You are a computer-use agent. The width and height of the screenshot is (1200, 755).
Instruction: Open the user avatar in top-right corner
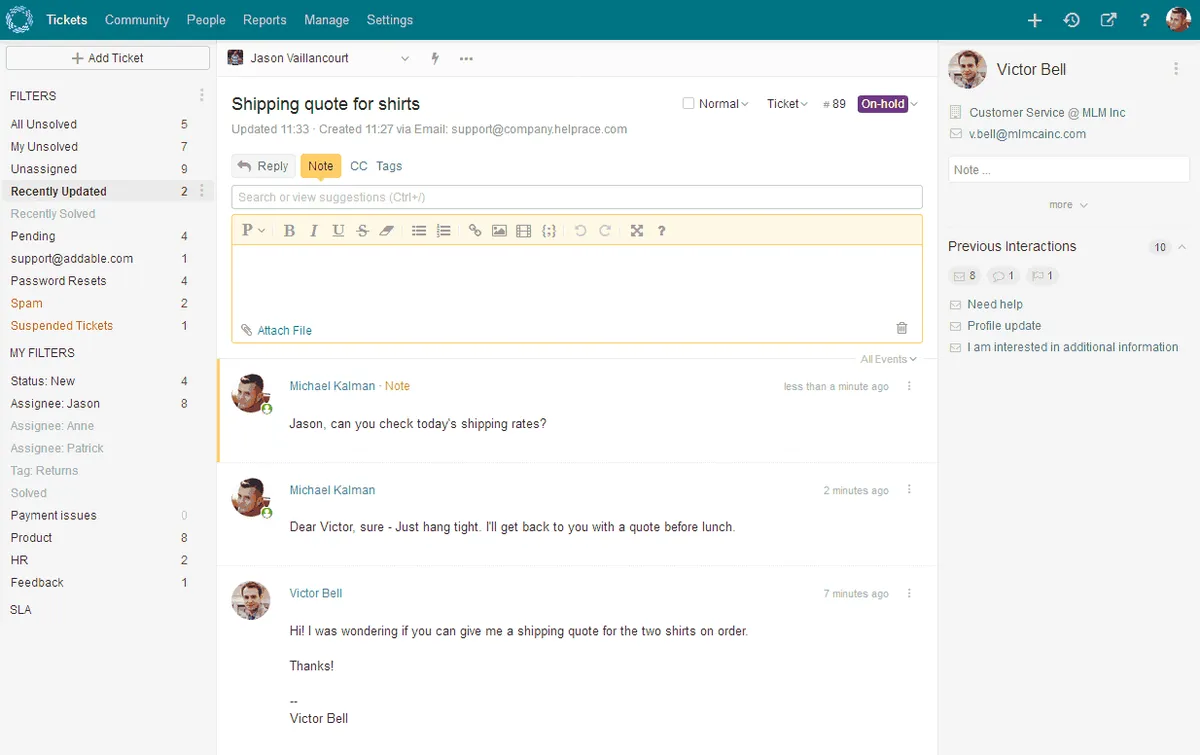[x=1180, y=20]
